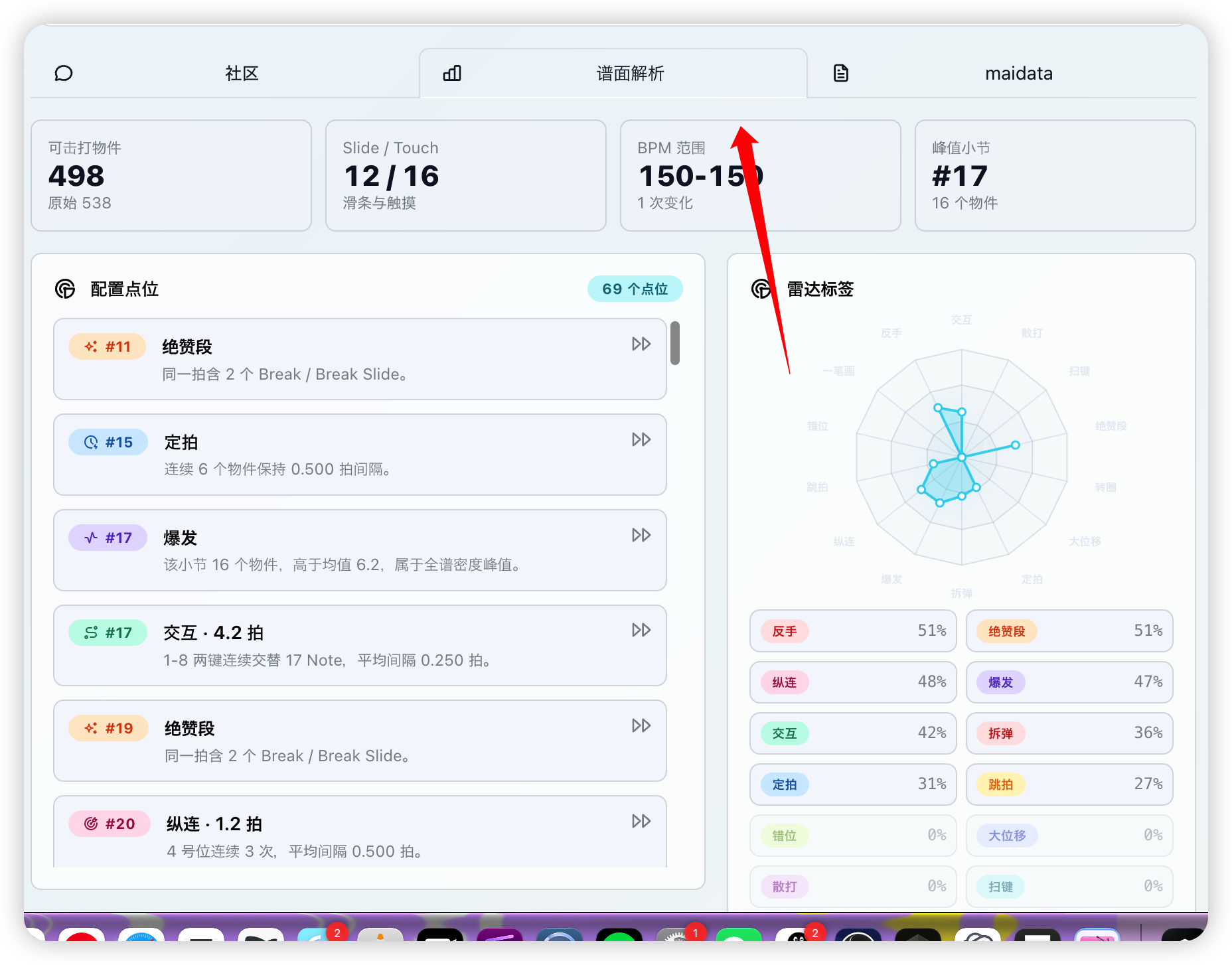Click the radar icon beside 配置点位

[x=65, y=289]
